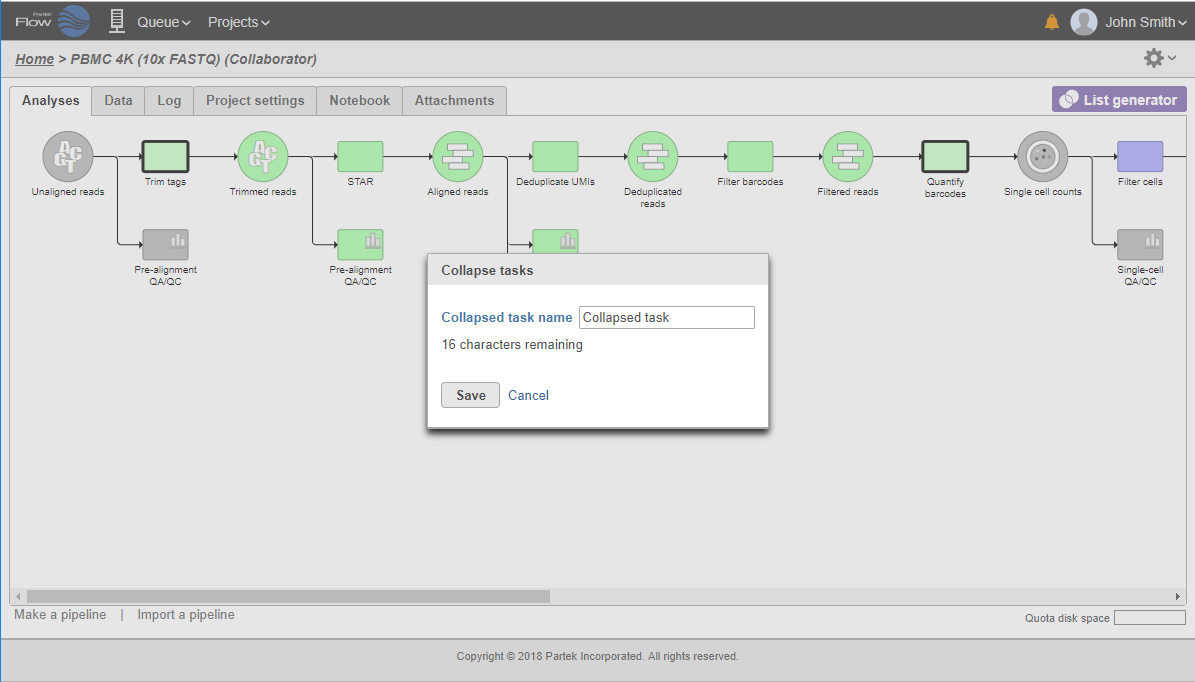Save the collapsed task name
Image resolution: width=1195 pixels, height=682 pixels.
click(x=470, y=395)
